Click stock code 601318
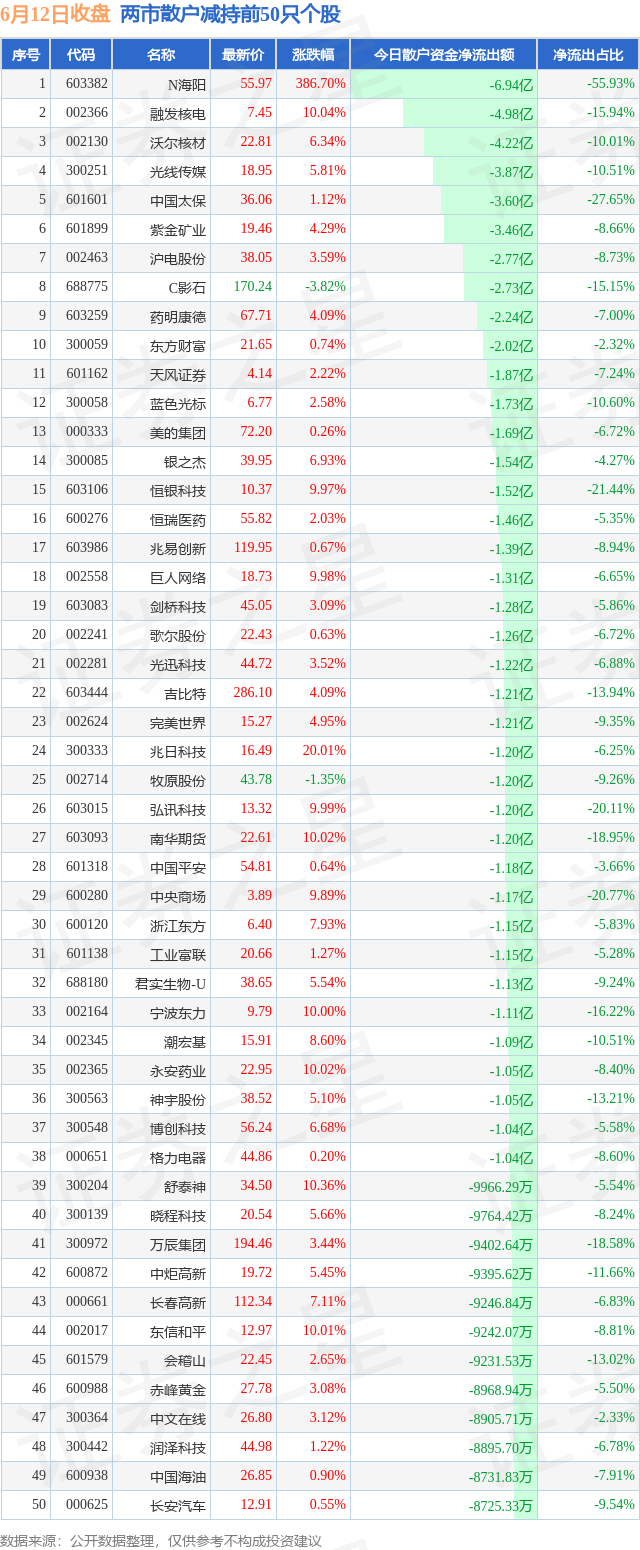 point(87,867)
